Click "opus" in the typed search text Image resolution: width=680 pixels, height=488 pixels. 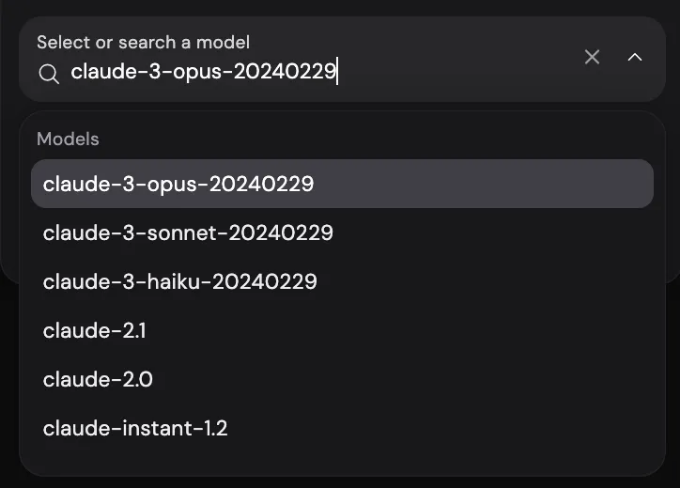tap(197, 72)
